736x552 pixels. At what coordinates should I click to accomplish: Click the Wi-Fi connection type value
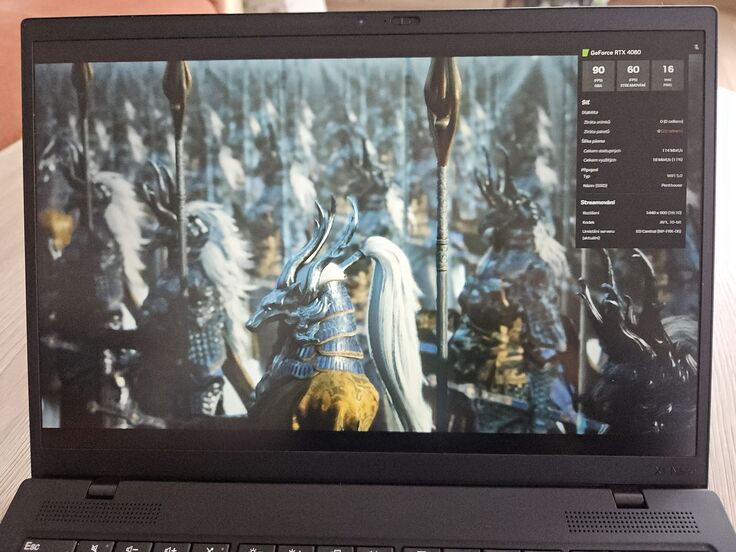pos(675,176)
